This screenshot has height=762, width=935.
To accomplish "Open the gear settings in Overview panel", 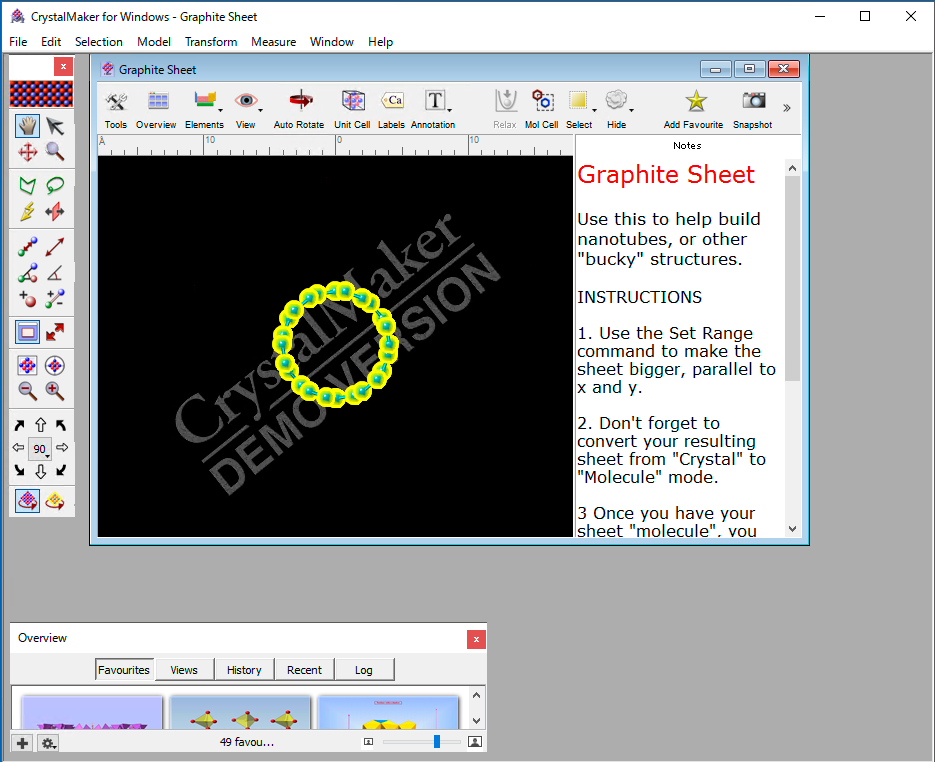I will [48, 743].
